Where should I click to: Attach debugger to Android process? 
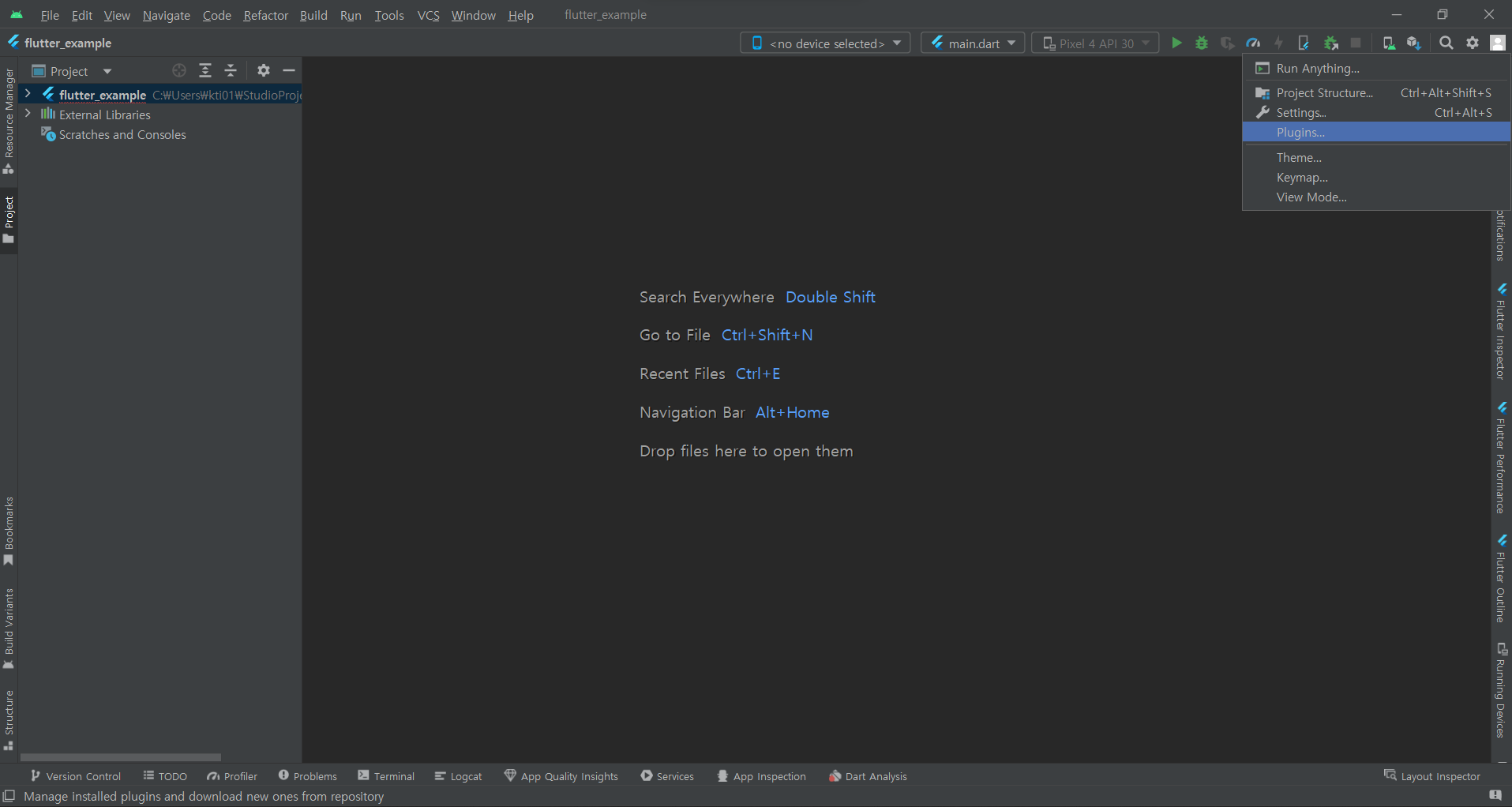[1330, 43]
